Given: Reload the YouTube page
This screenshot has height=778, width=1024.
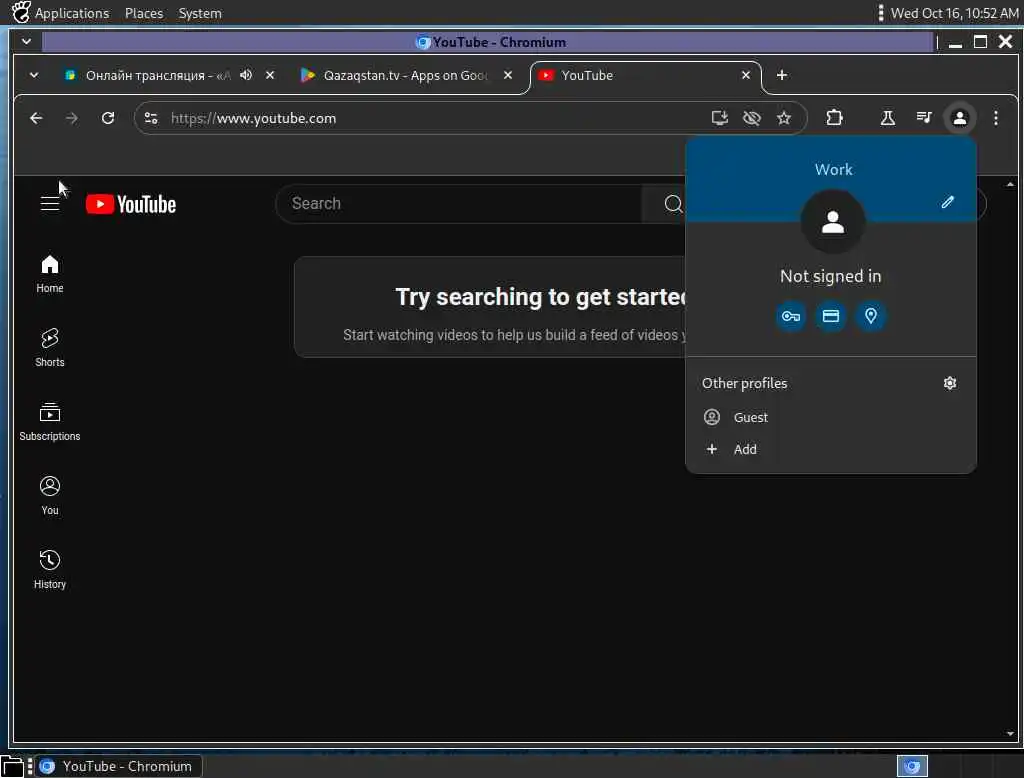Looking at the screenshot, I should point(108,118).
